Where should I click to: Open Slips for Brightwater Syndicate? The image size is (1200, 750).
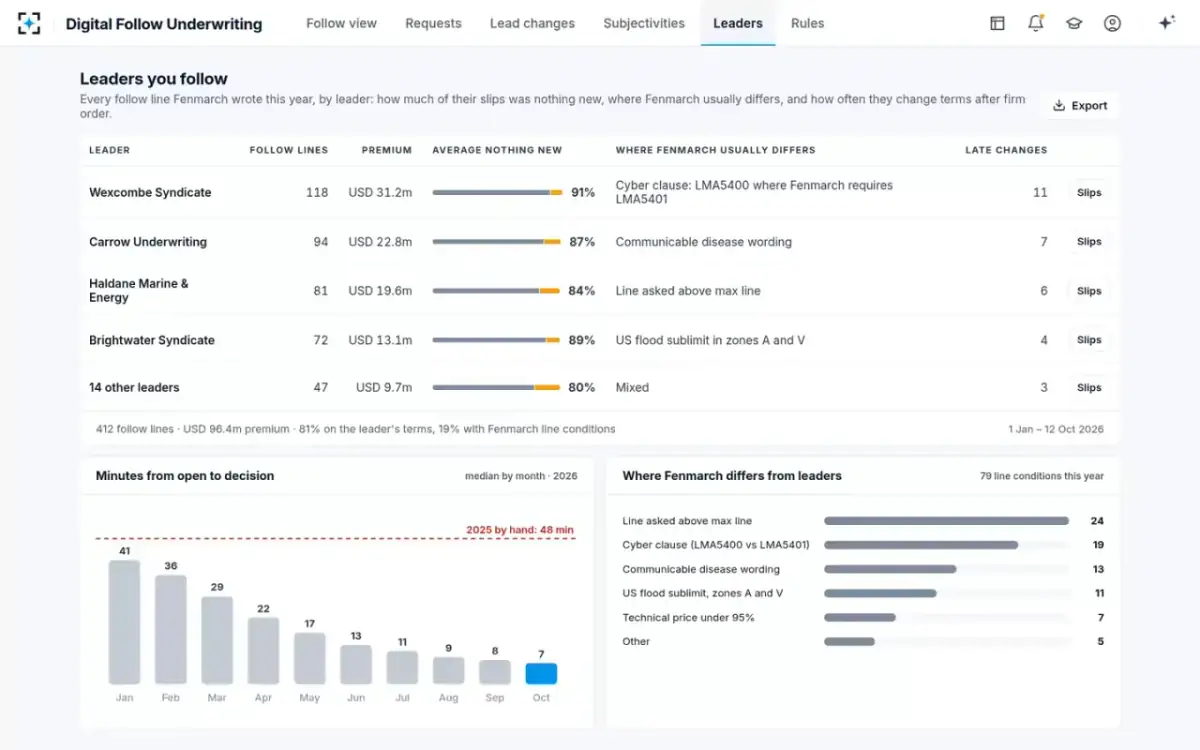1089,340
